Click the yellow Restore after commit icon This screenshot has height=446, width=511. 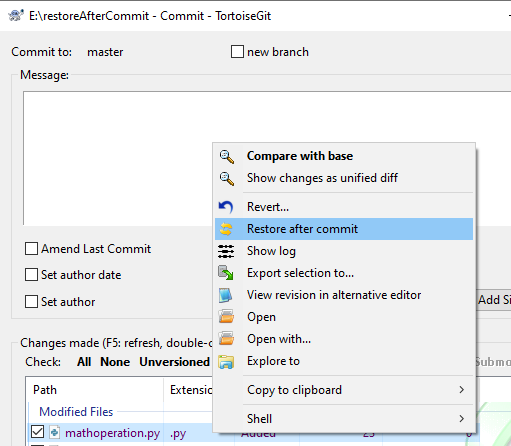[x=226, y=229]
